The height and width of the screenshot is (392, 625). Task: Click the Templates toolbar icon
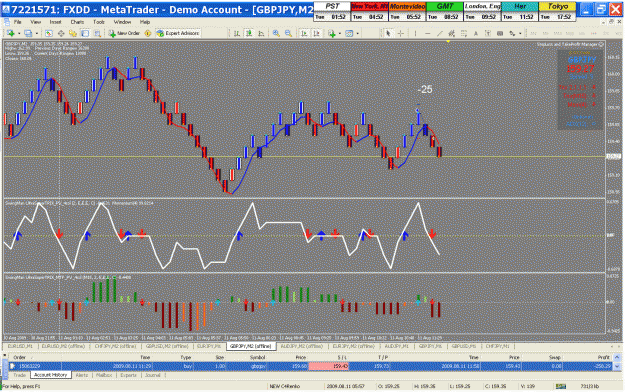349,33
